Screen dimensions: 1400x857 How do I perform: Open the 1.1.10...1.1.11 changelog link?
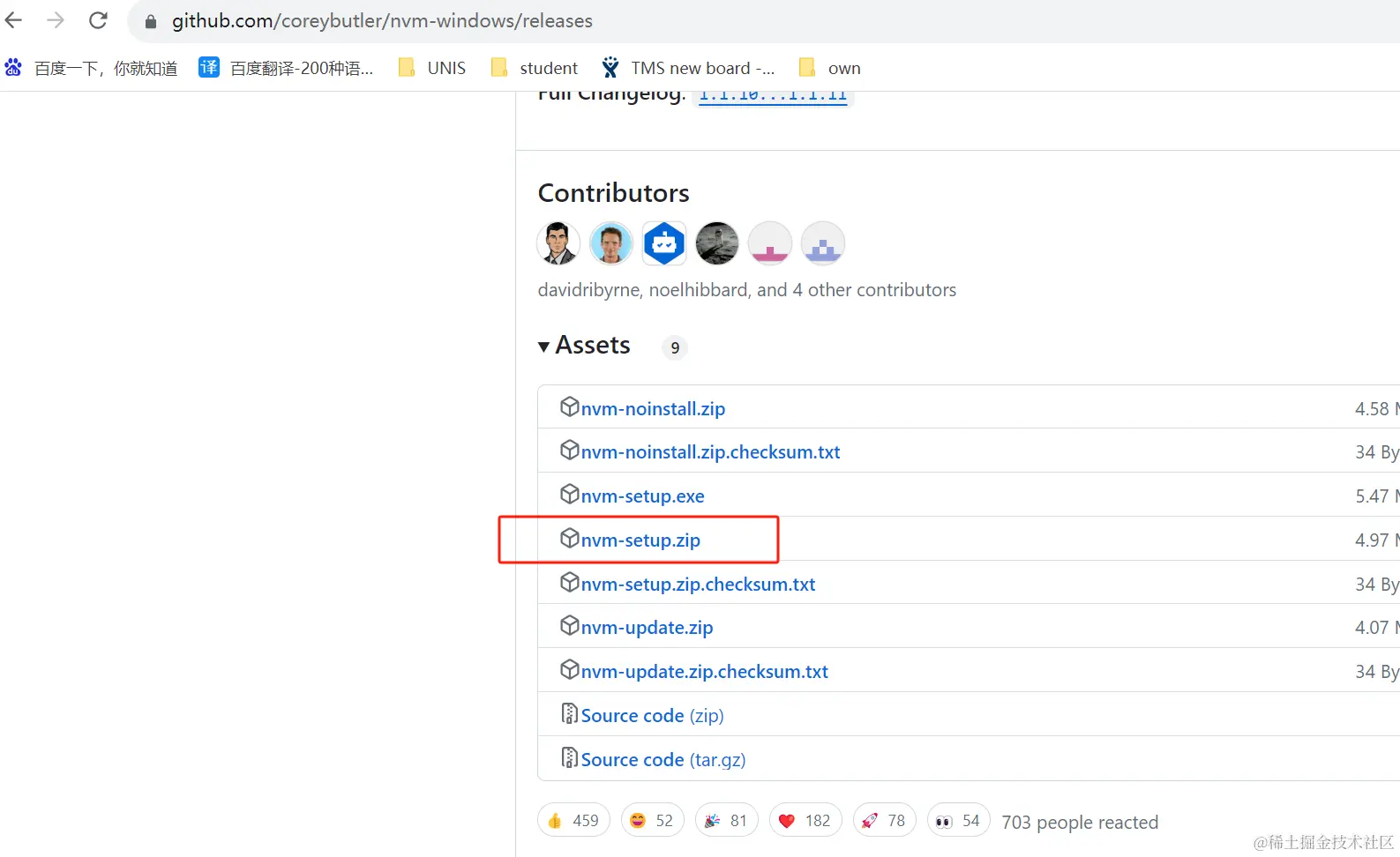tap(773, 95)
